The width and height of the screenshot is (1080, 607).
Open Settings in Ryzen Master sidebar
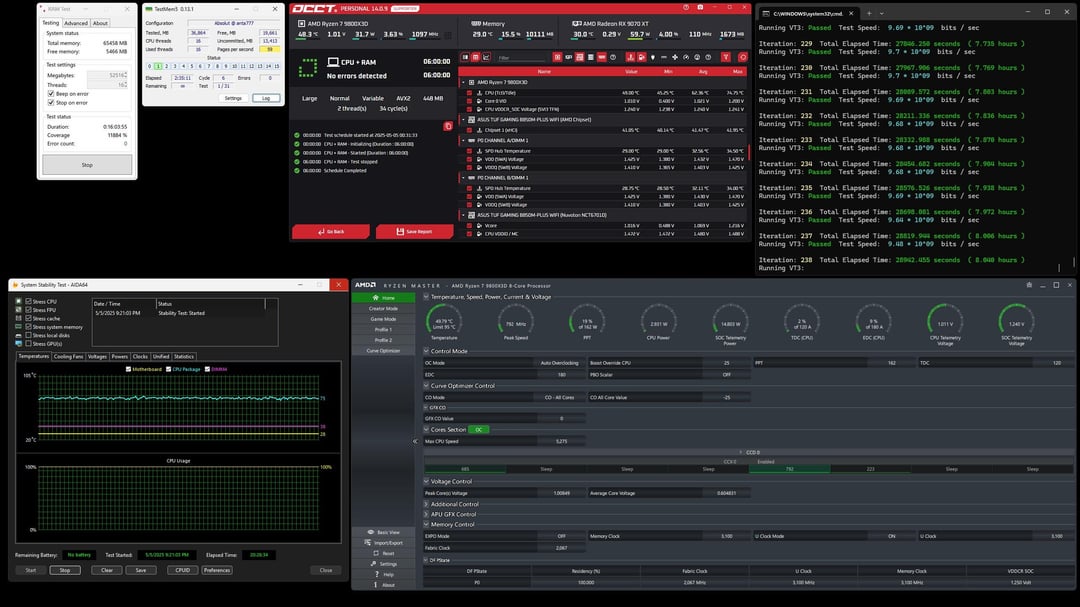point(384,564)
